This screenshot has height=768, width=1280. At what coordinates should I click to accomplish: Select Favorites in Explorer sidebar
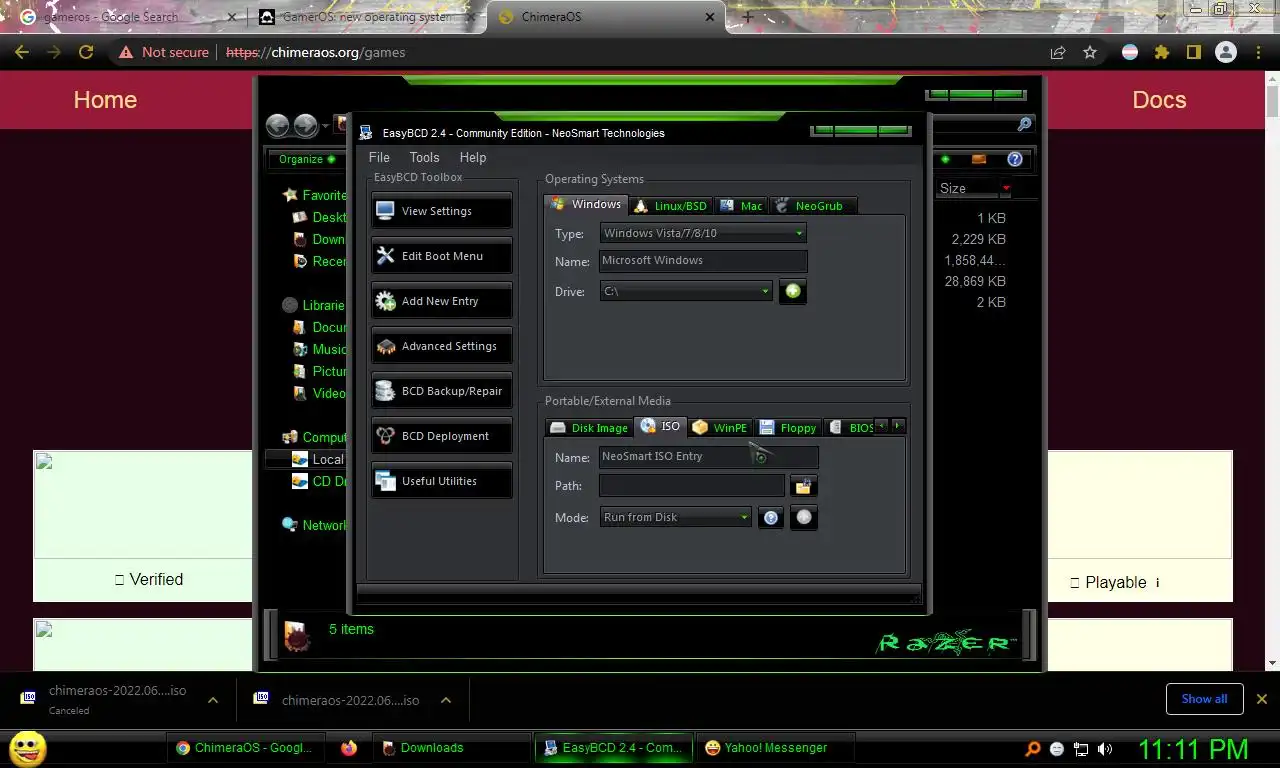pyautogui.click(x=315, y=195)
